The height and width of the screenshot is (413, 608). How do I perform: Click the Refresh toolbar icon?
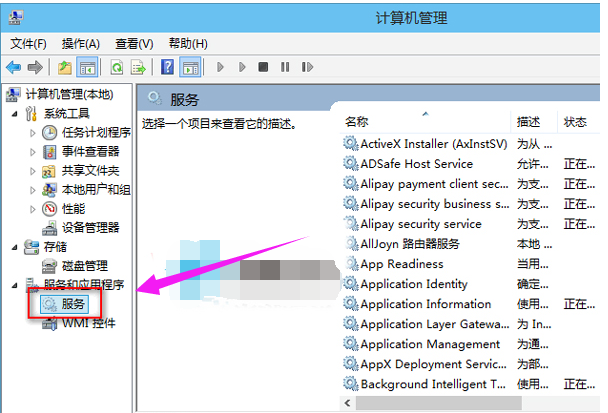click(x=116, y=68)
